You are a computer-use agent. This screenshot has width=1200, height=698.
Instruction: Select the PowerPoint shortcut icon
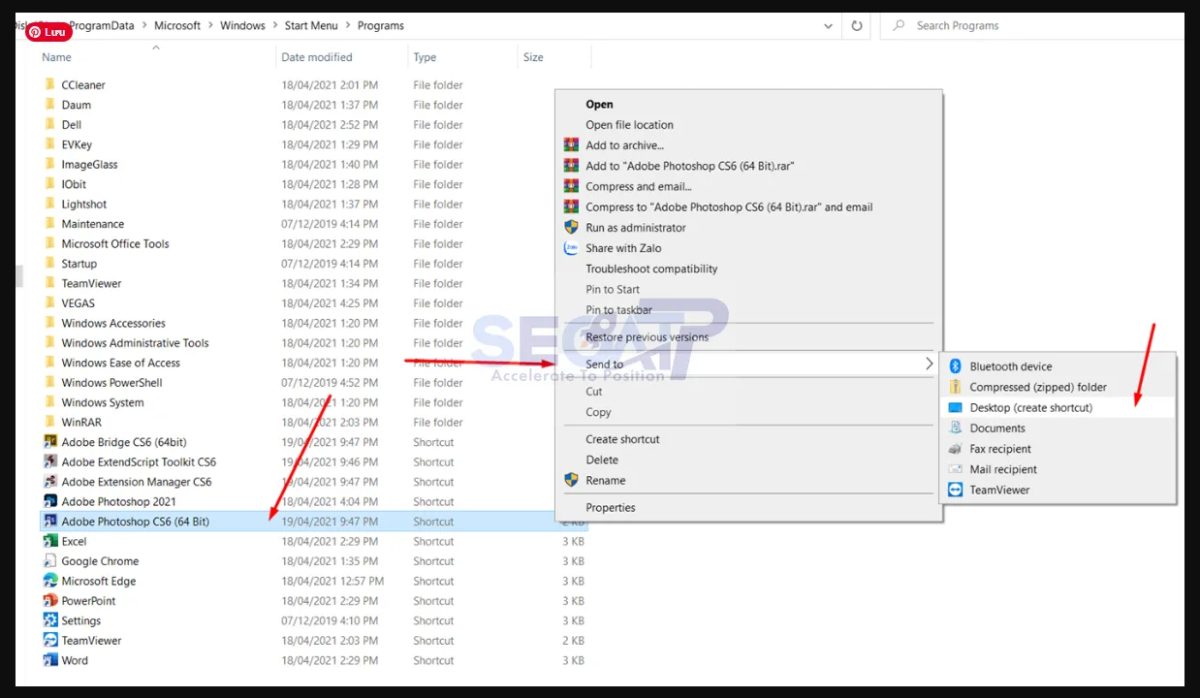coord(50,600)
